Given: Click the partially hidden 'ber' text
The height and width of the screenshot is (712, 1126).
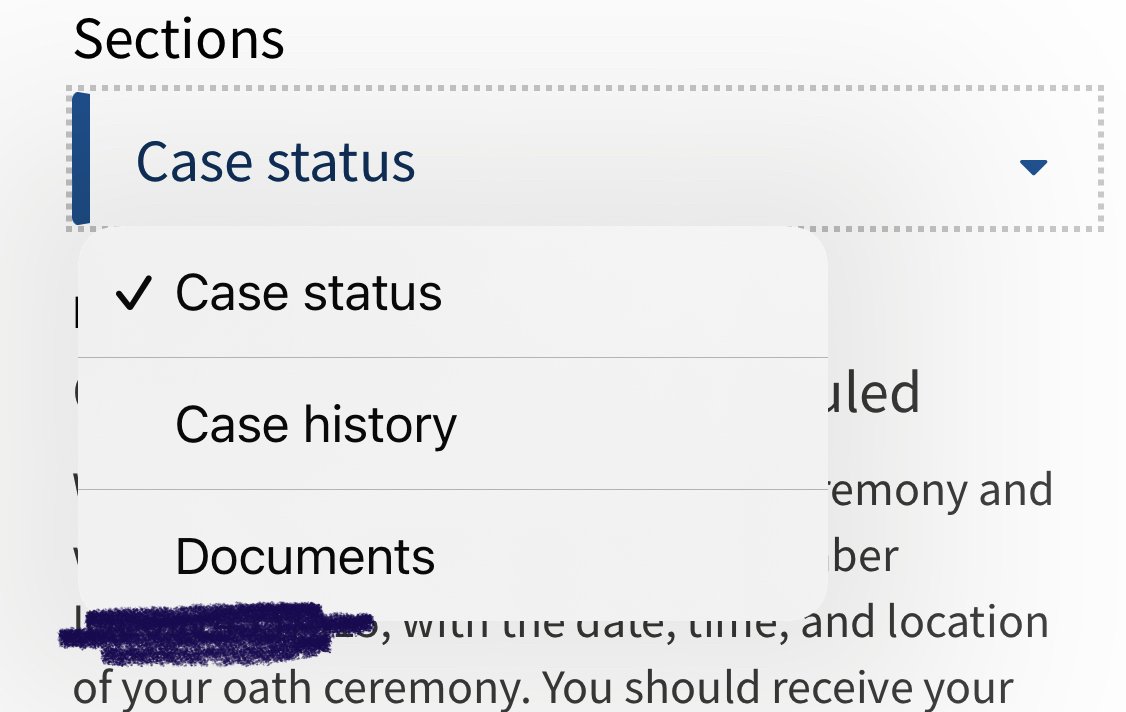Looking at the screenshot, I should pyautogui.click(x=864, y=555).
